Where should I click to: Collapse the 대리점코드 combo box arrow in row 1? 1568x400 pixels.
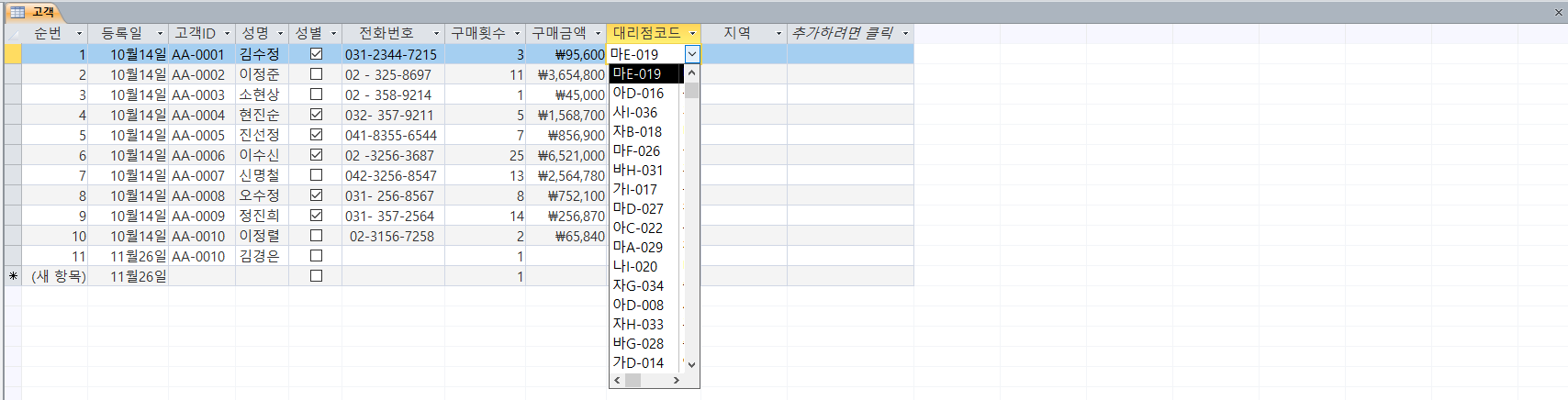click(x=692, y=54)
